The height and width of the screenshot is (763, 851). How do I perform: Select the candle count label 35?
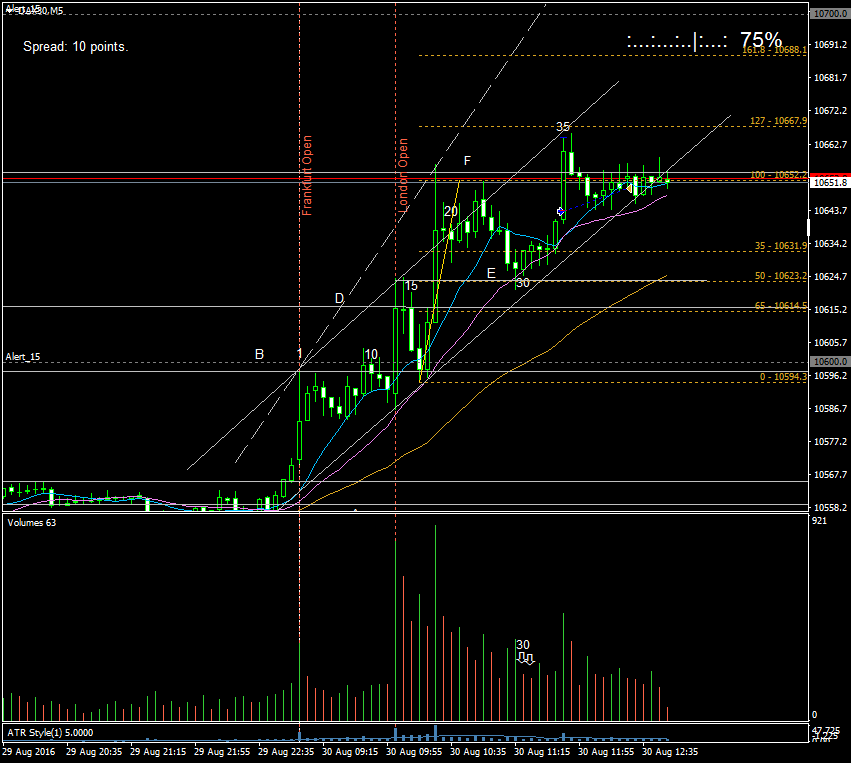563,127
